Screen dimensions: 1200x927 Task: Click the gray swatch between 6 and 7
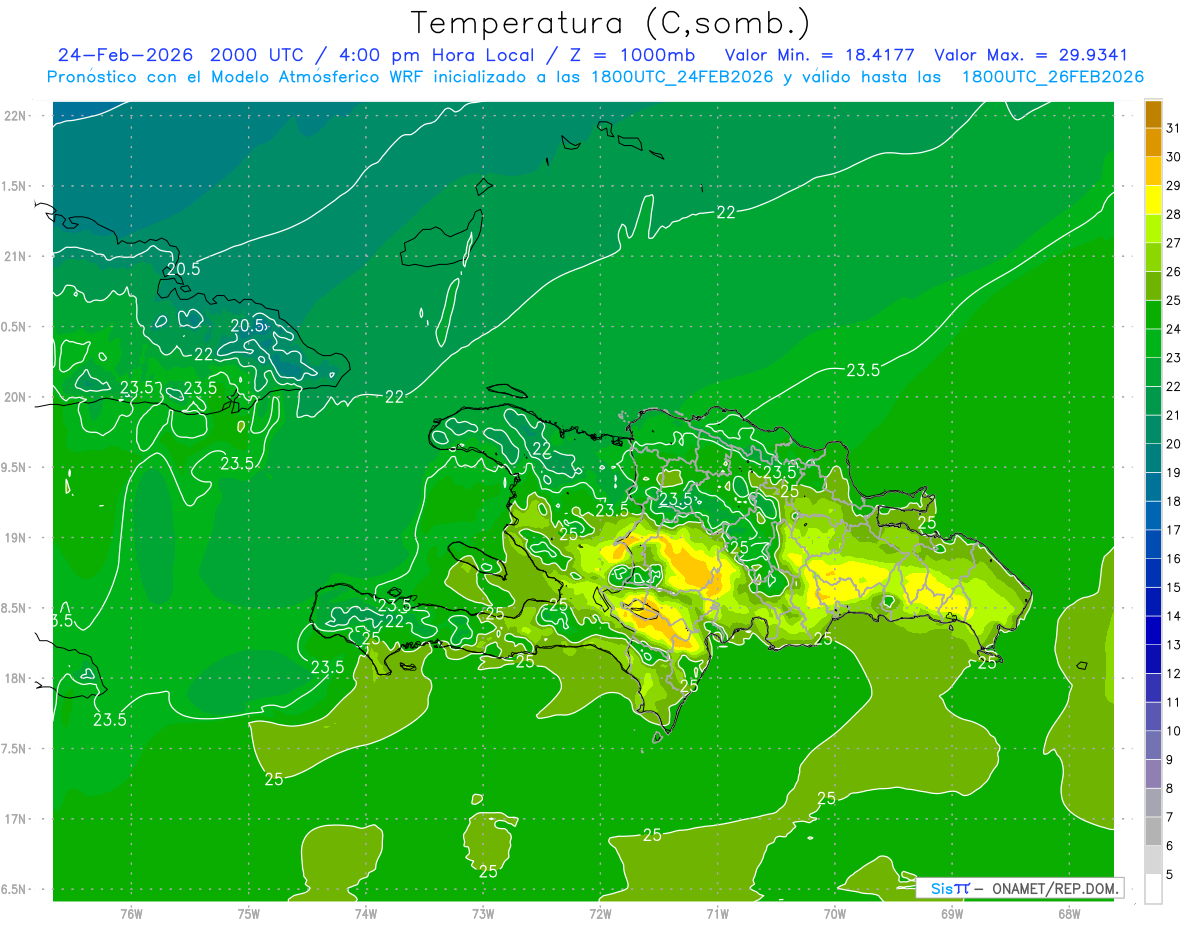(1153, 831)
